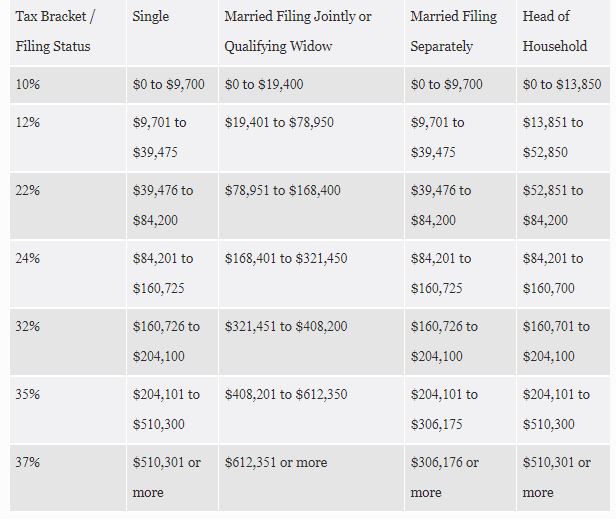Select the 10% tax bracket row label
Viewport: 616px width, 519px height.
[28, 84]
